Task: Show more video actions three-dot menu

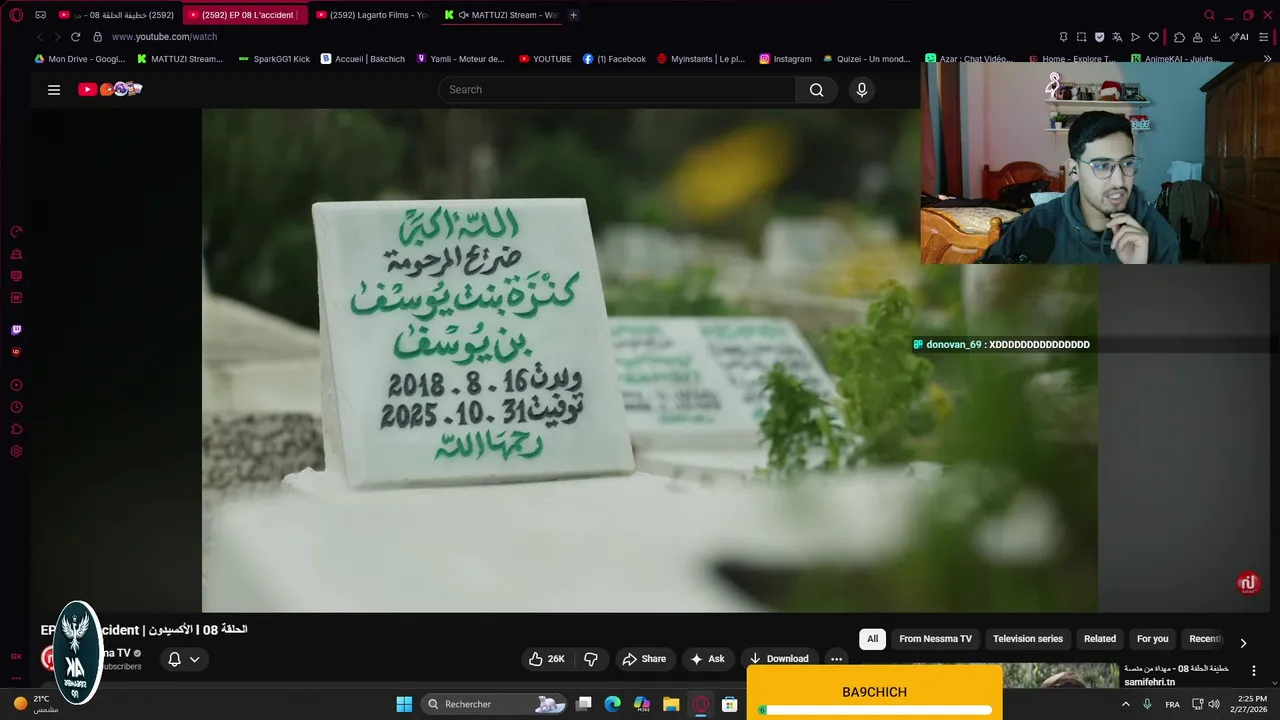Action: 836,659
